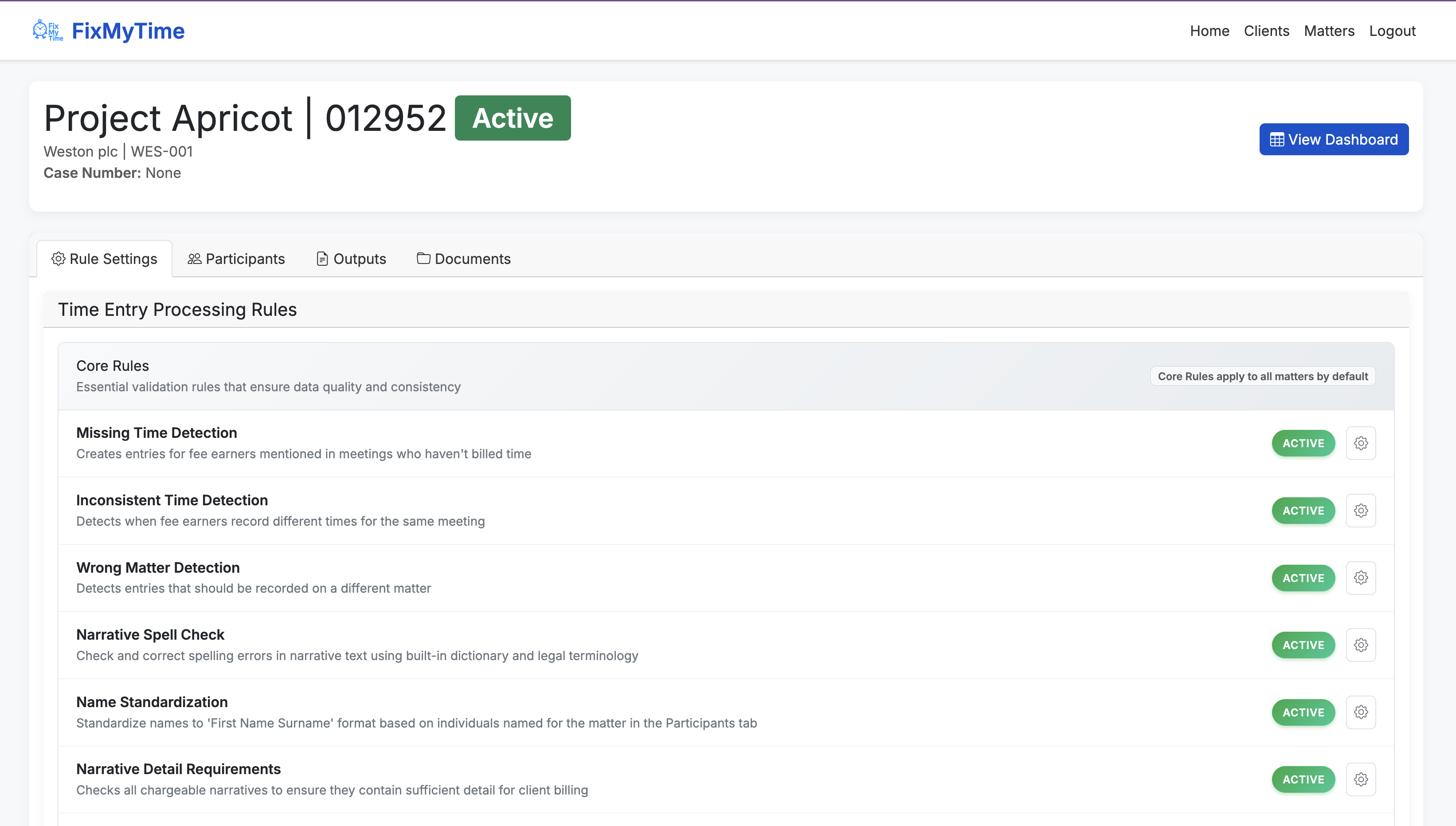Open settings gear for Narrative Spell Check
Screen dimensions: 1456x826
[1361, 645]
